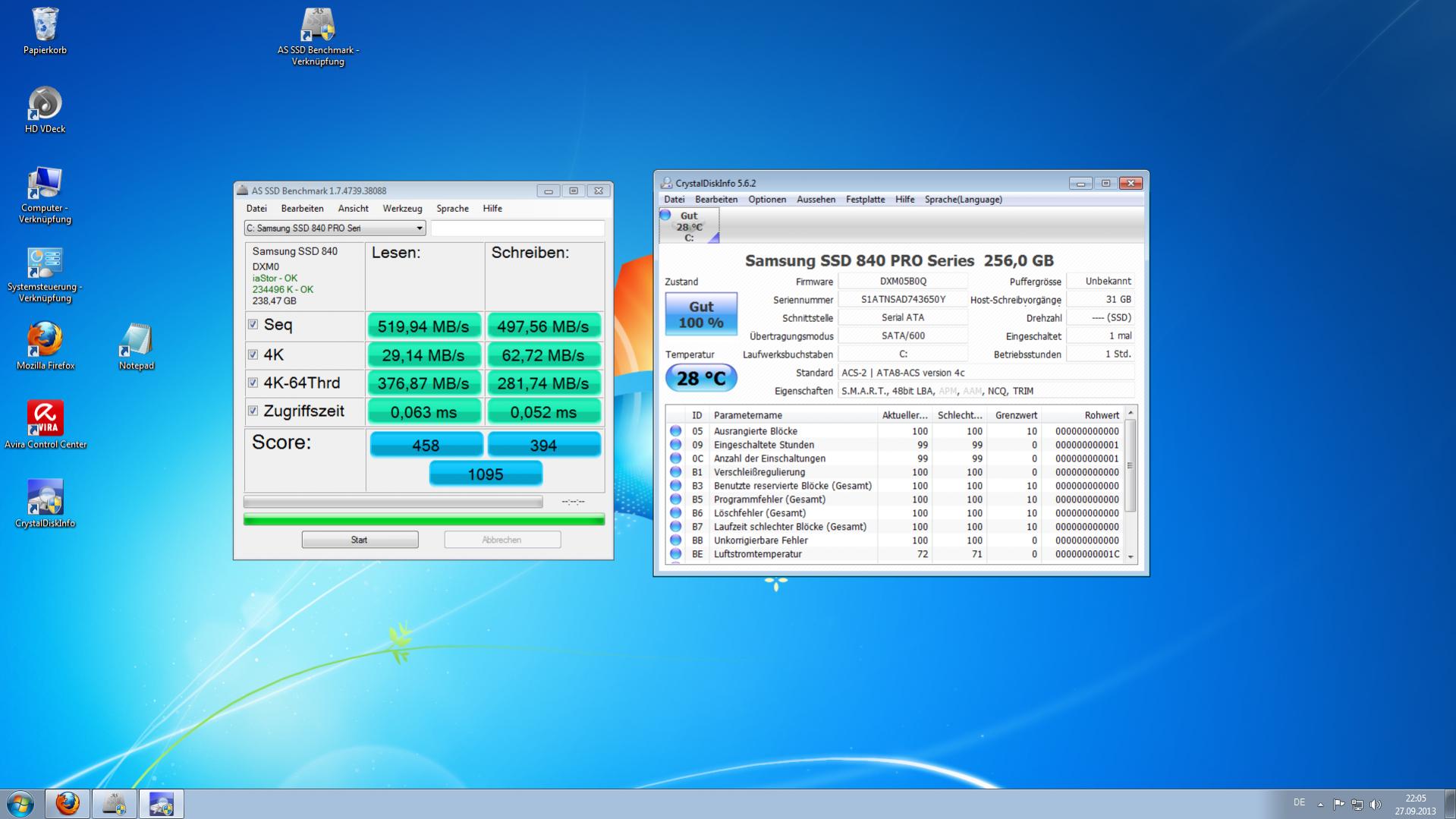The width and height of the screenshot is (1456, 819).
Task: Open the taskbar clock showing 22:05
Action: click(1415, 805)
